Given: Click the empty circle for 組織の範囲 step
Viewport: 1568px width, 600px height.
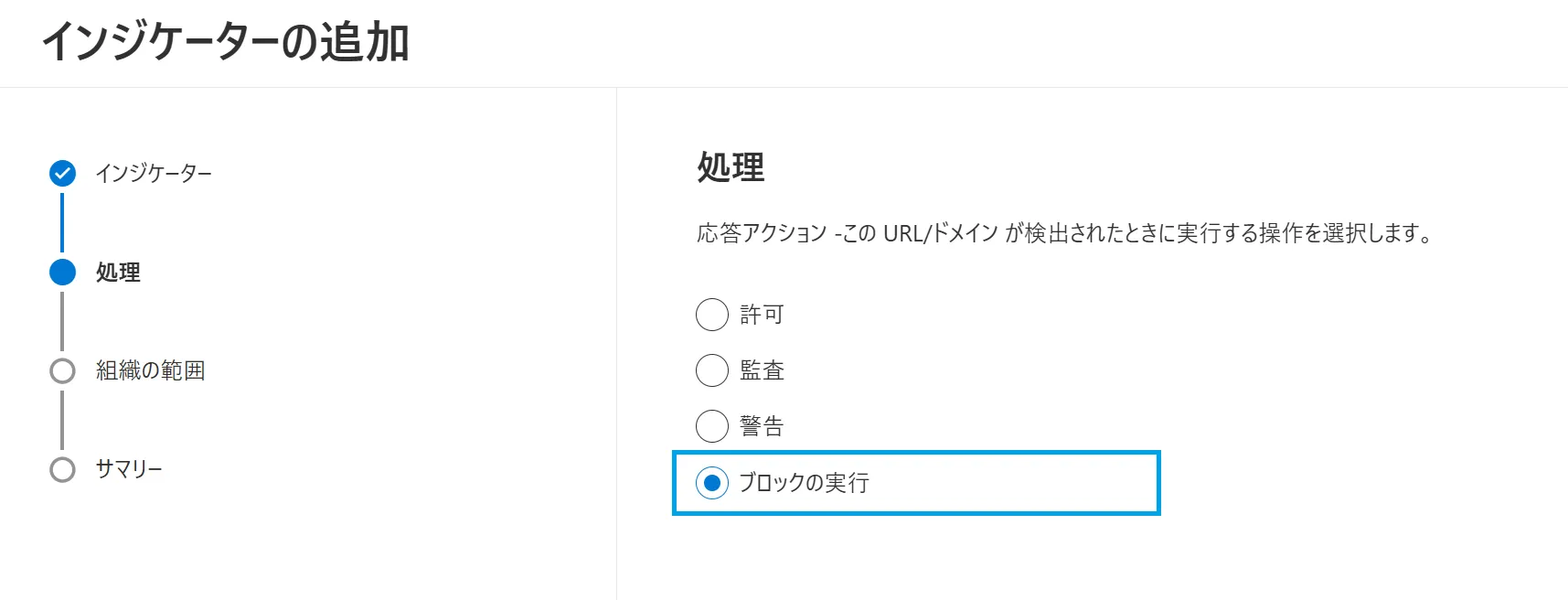Looking at the screenshot, I should pos(62,370).
